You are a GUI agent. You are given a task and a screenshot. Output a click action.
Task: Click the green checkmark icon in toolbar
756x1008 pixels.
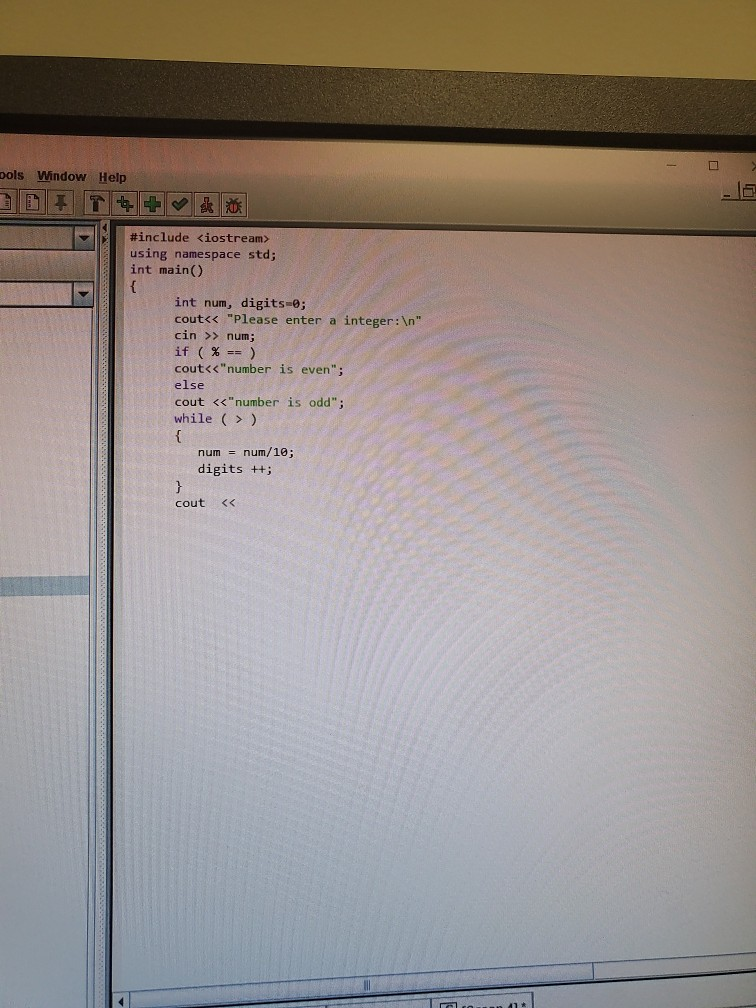pyautogui.click(x=180, y=205)
